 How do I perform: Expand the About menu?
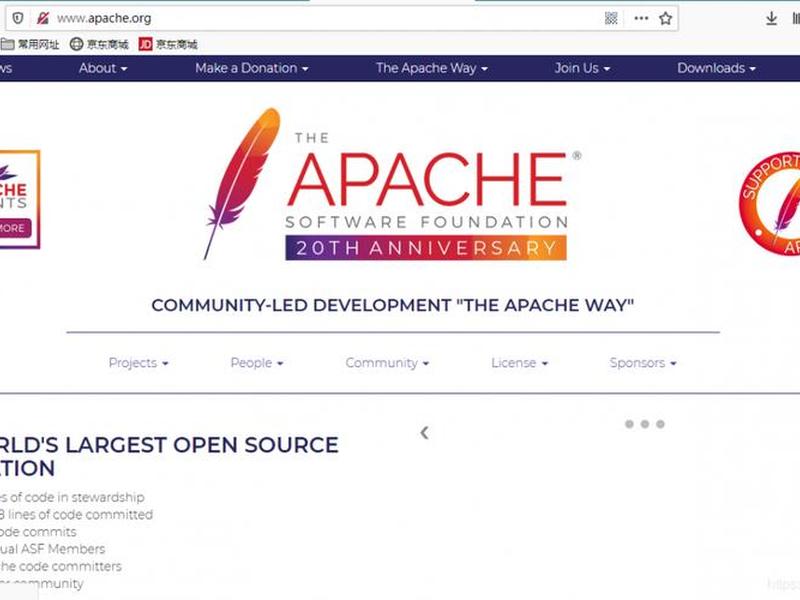(103, 68)
